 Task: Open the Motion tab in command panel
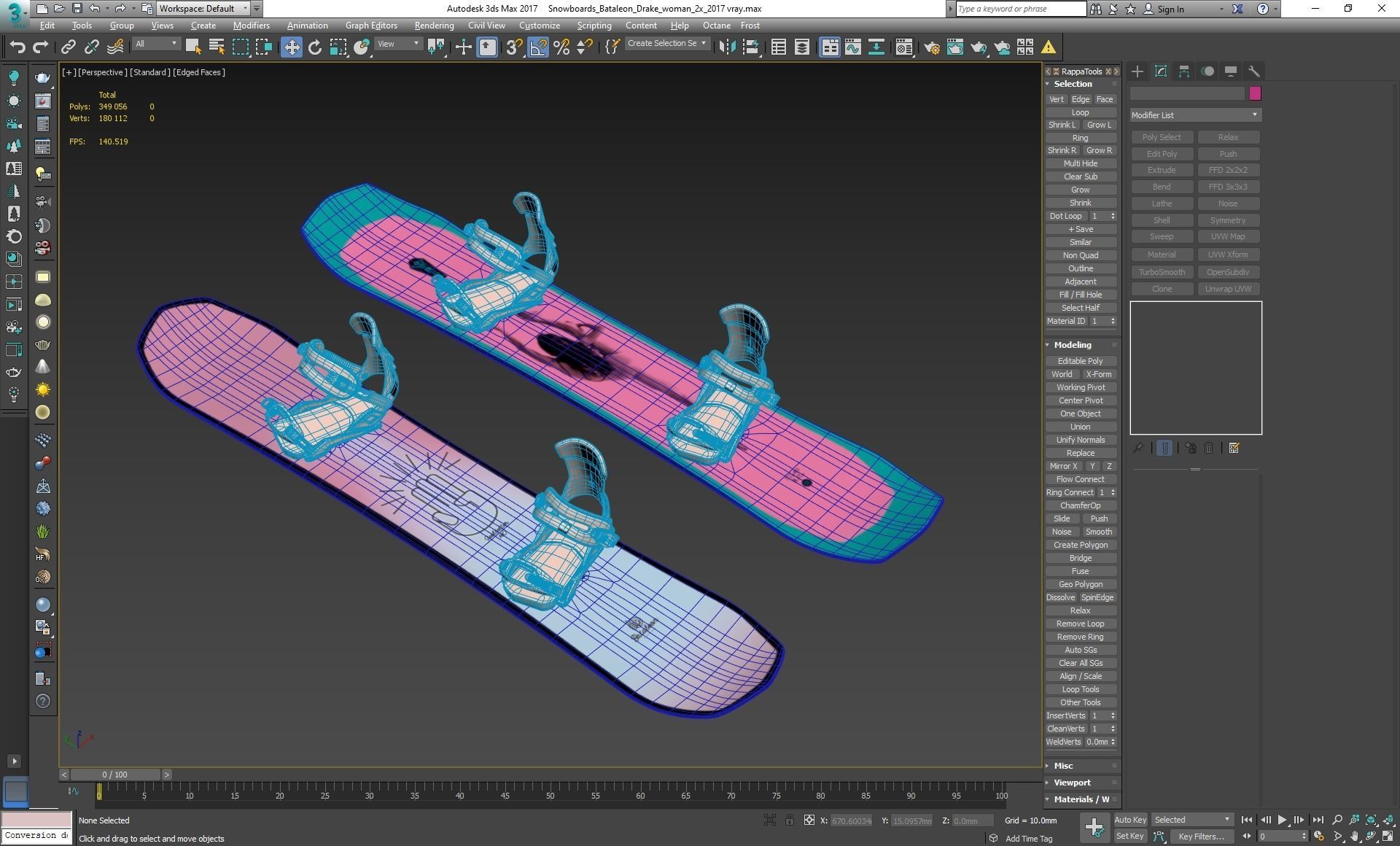pyautogui.click(x=1207, y=71)
